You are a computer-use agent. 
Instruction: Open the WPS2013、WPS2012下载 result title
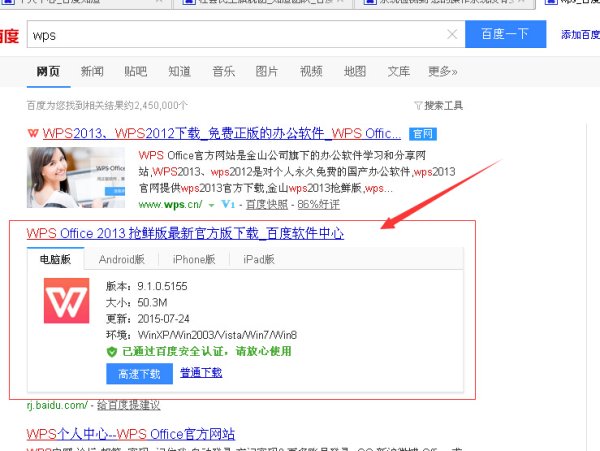click(222, 134)
